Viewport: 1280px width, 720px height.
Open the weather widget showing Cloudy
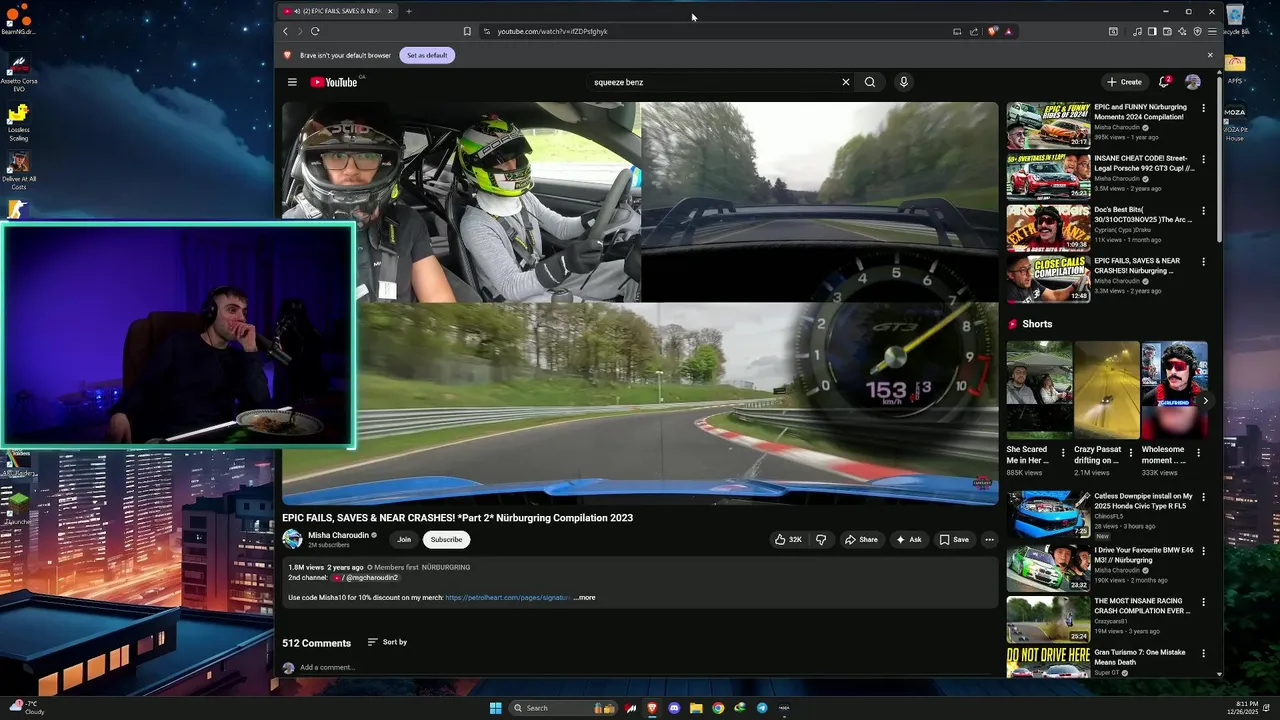click(x=28, y=708)
